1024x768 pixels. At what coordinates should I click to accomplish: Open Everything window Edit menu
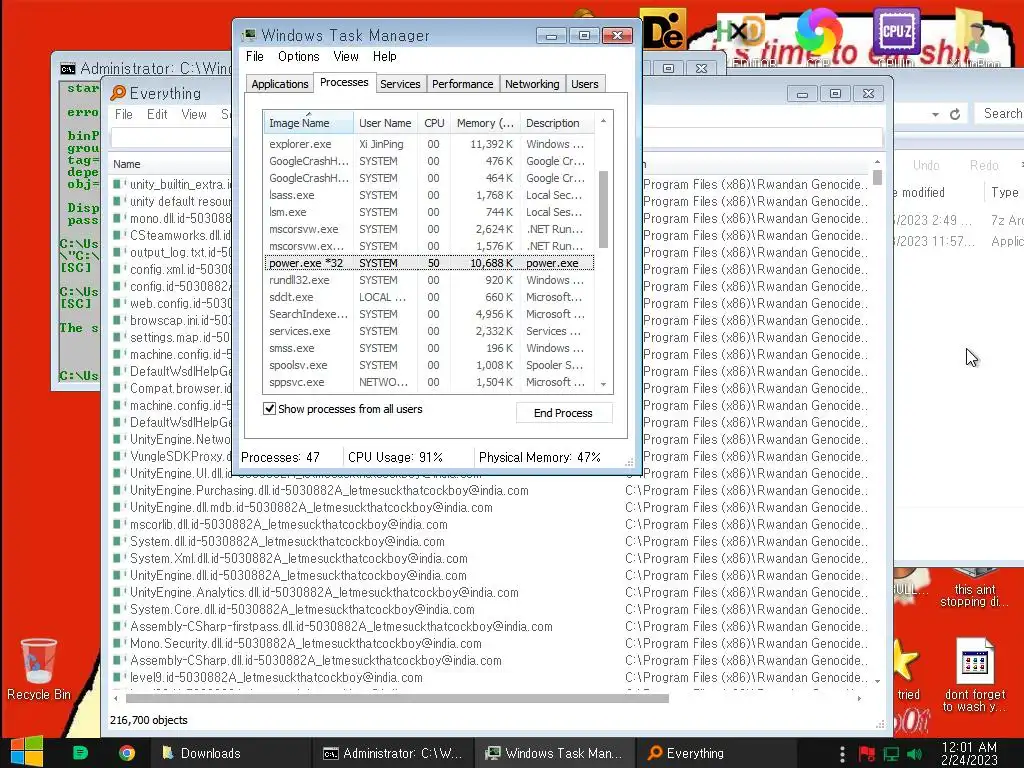click(x=157, y=114)
